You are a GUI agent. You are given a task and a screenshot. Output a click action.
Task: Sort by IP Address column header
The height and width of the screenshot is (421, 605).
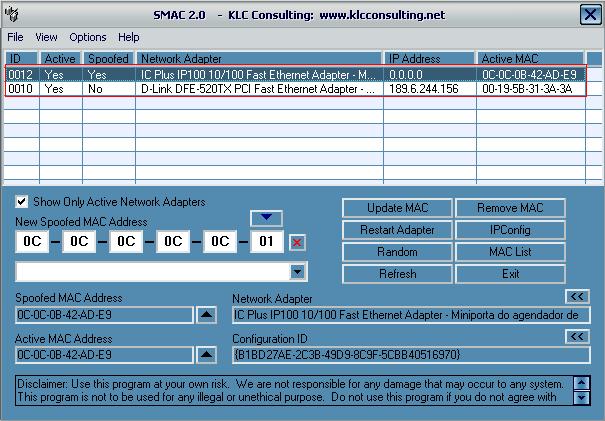pos(429,59)
